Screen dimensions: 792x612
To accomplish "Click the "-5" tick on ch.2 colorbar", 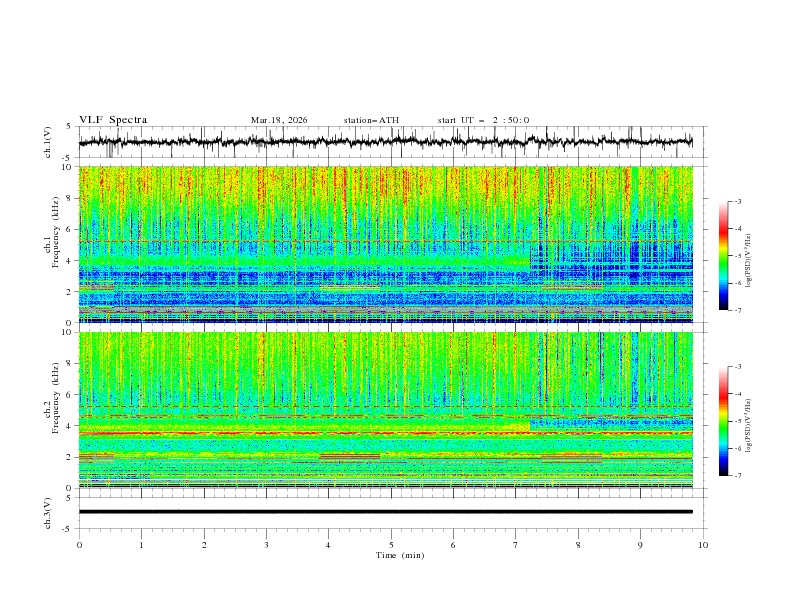I will 737,421.
